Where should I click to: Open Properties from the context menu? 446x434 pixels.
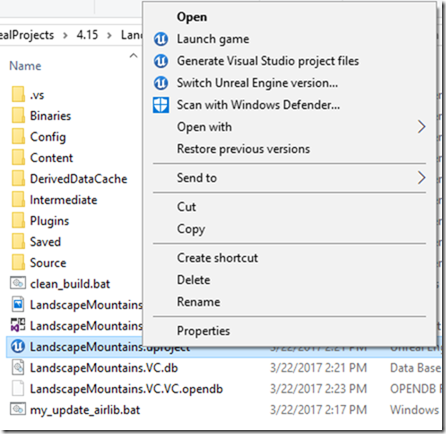pyautogui.click(x=203, y=331)
